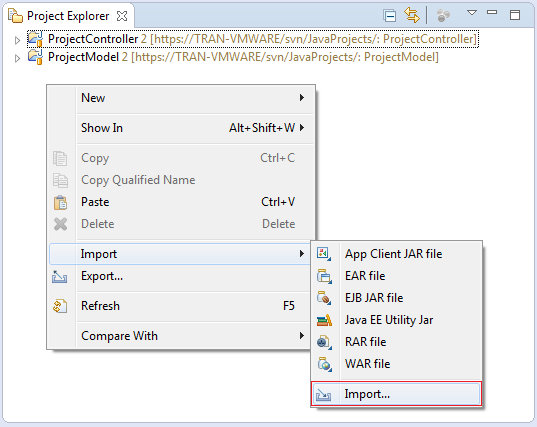Open the Compare With submenu

pyautogui.click(x=181, y=336)
